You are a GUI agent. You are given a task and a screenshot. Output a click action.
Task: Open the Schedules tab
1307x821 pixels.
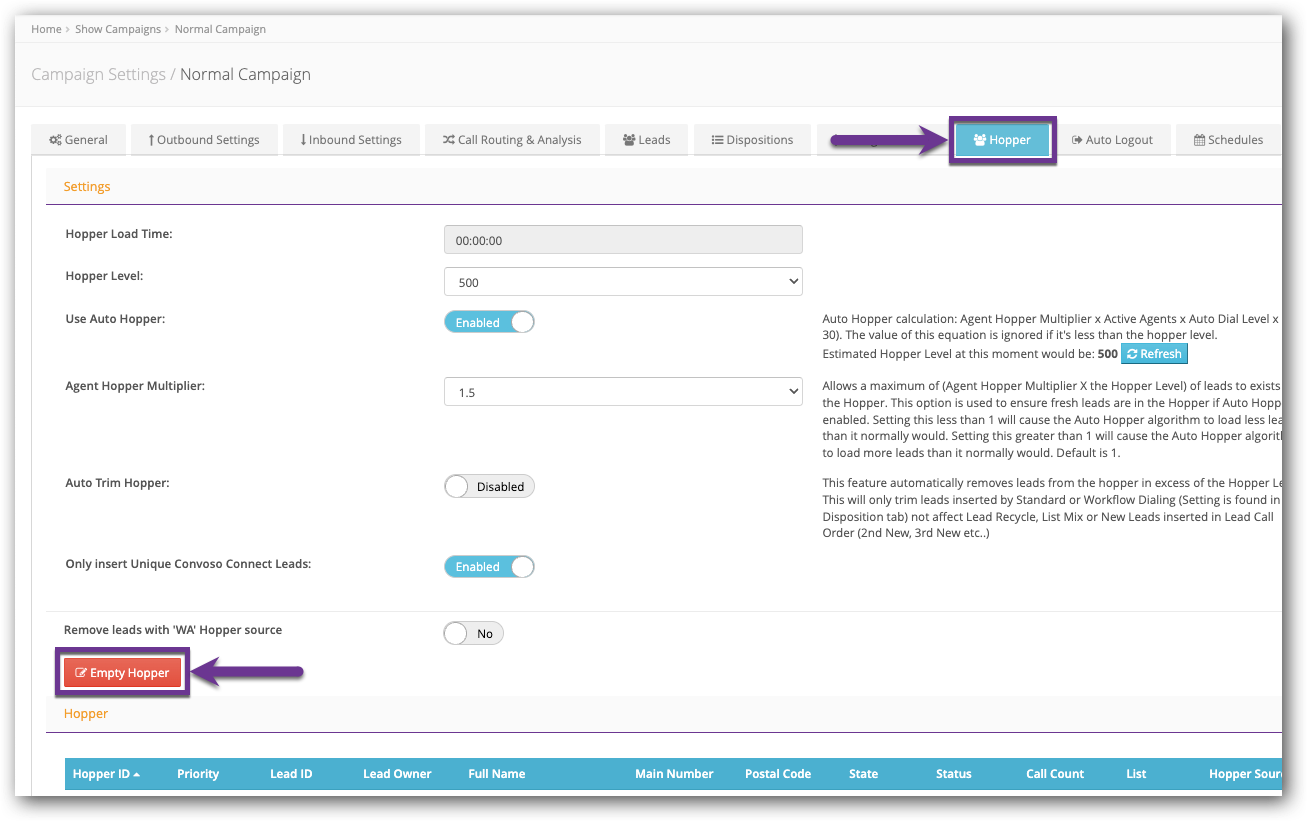(1228, 140)
